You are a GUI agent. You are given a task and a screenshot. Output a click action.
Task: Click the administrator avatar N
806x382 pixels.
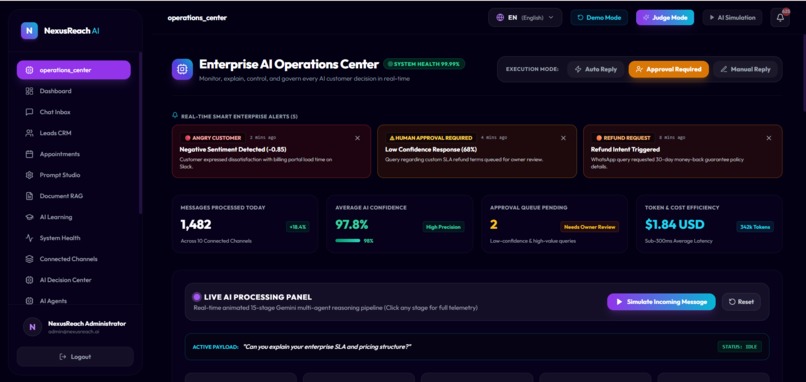[32, 326]
